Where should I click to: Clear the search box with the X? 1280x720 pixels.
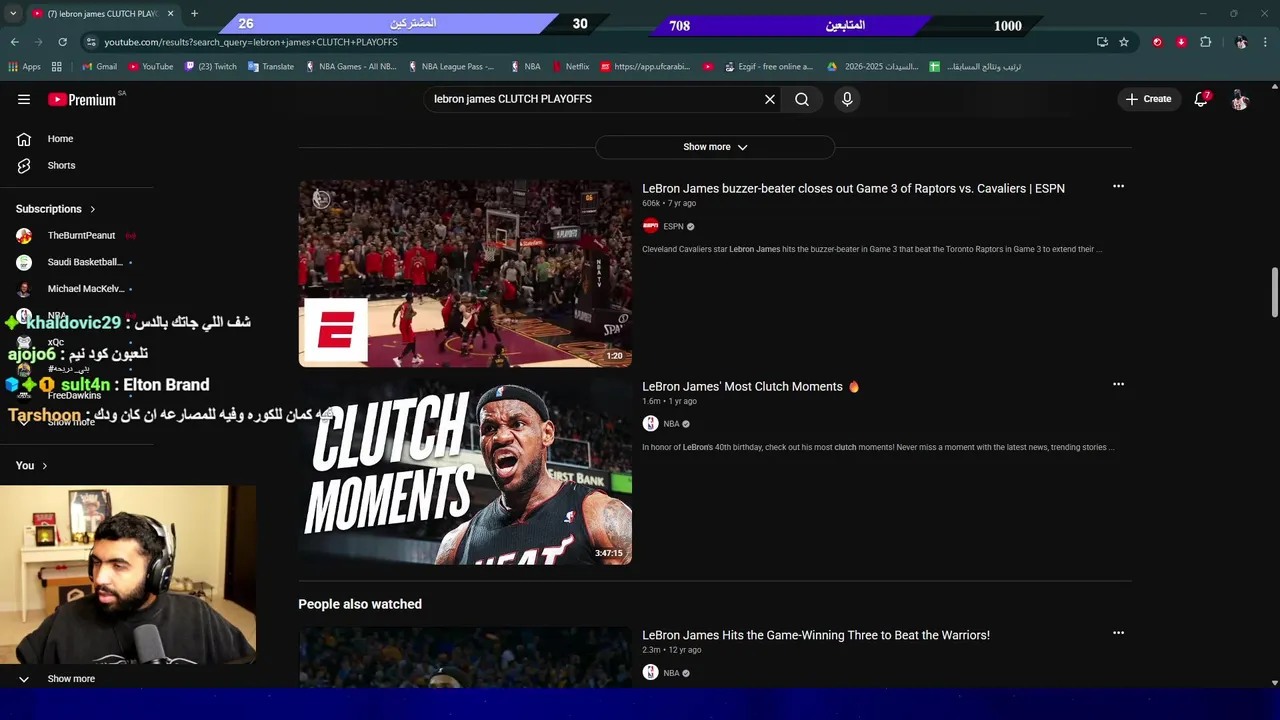(x=770, y=99)
